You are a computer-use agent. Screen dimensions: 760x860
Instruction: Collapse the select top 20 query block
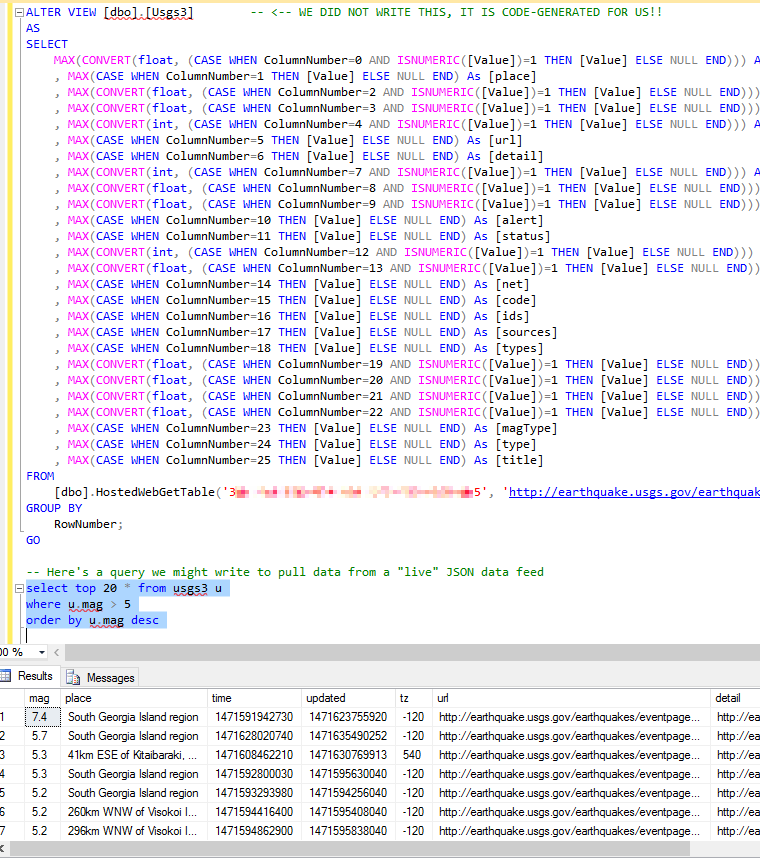coord(19,589)
